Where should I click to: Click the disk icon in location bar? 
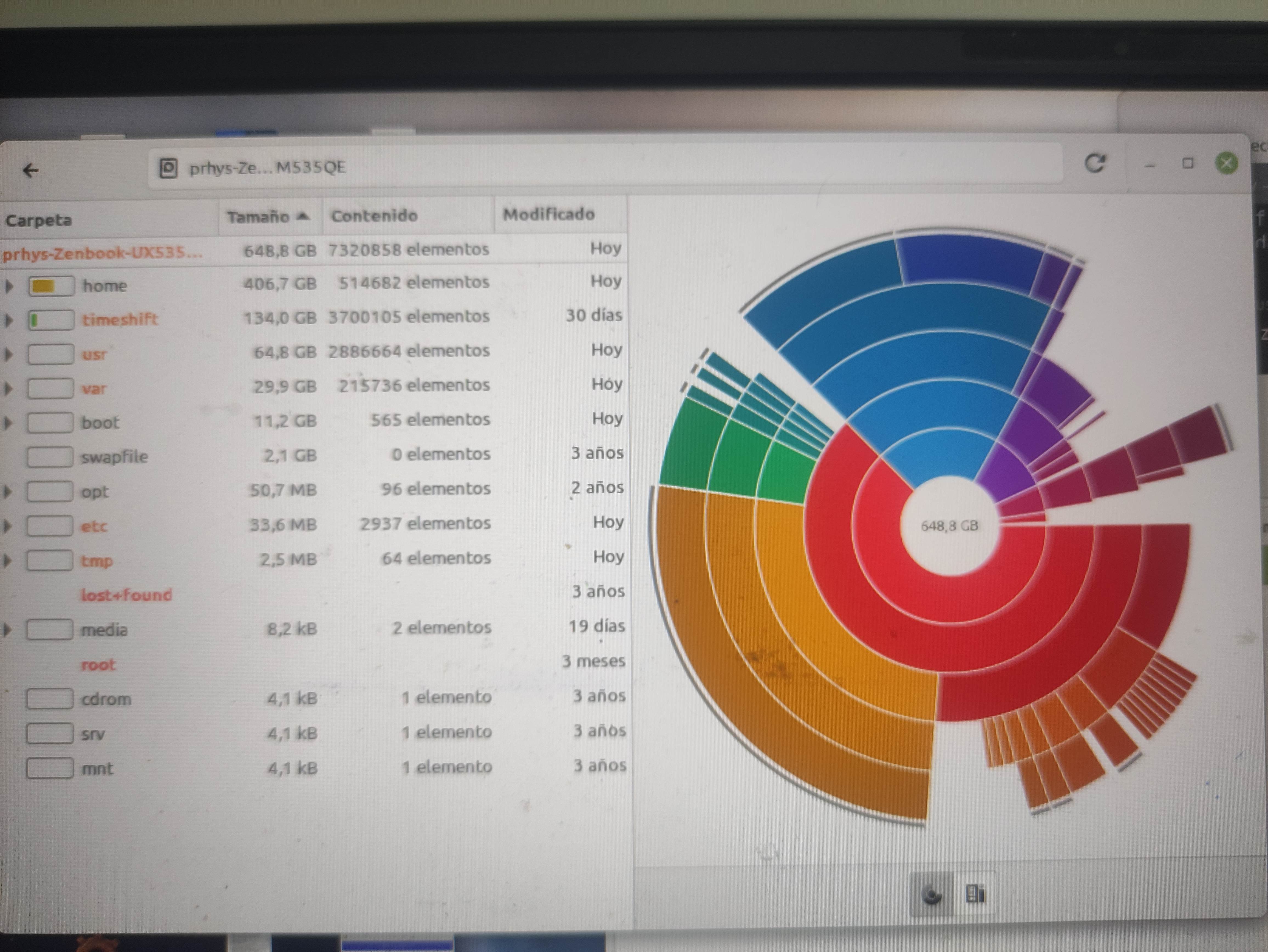168,168
